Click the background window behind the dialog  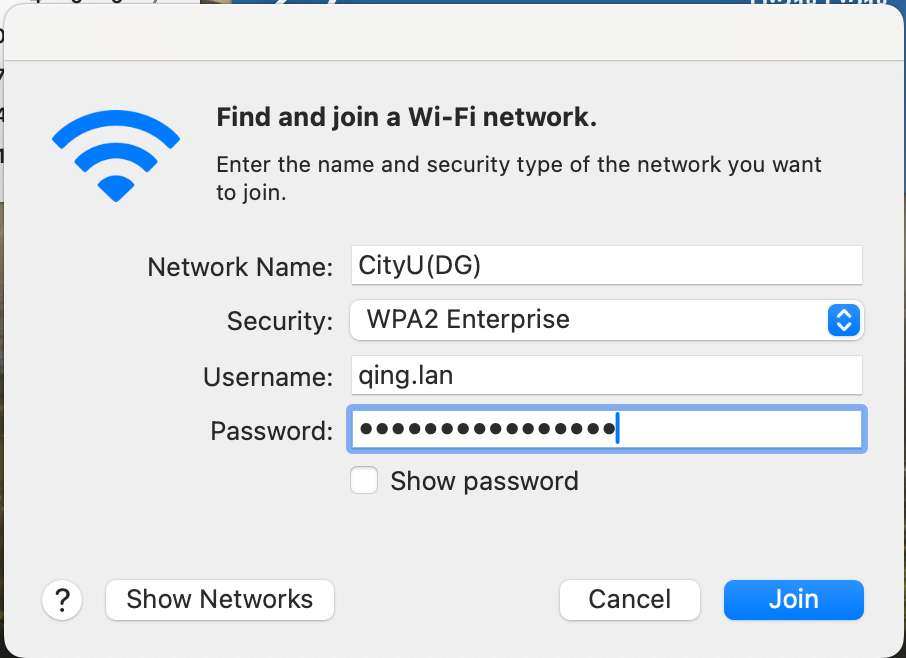point(100,10)
